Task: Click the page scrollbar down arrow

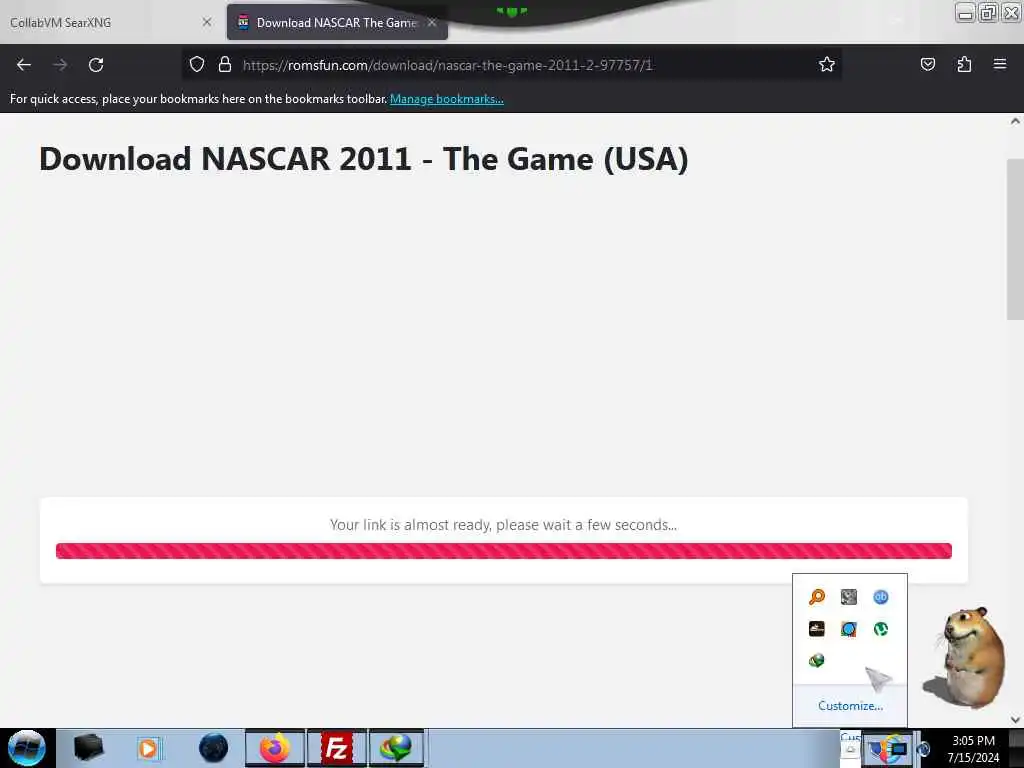Action: point(1015,720)
